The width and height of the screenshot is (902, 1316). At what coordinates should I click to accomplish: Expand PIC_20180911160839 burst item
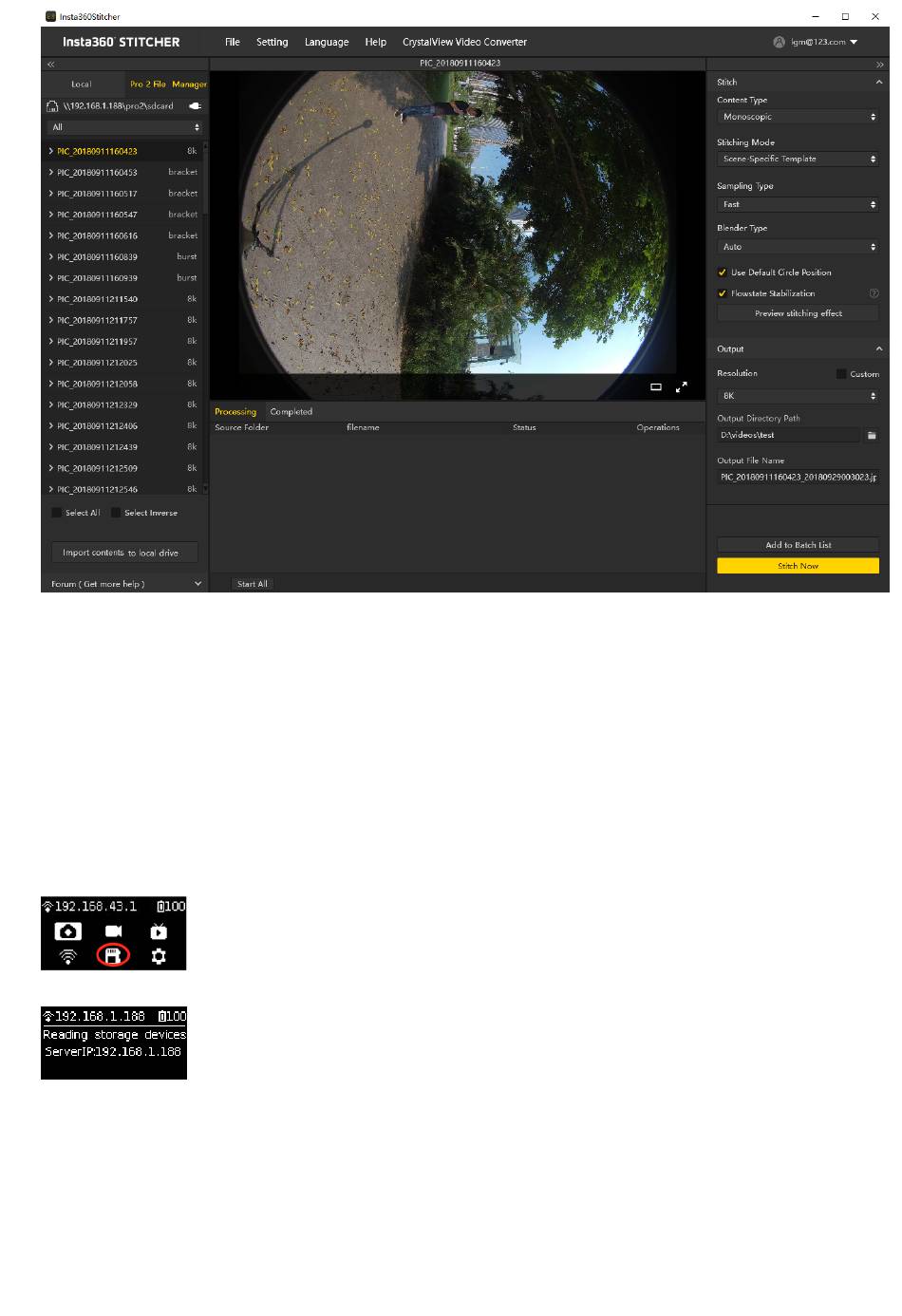(51, 257)
